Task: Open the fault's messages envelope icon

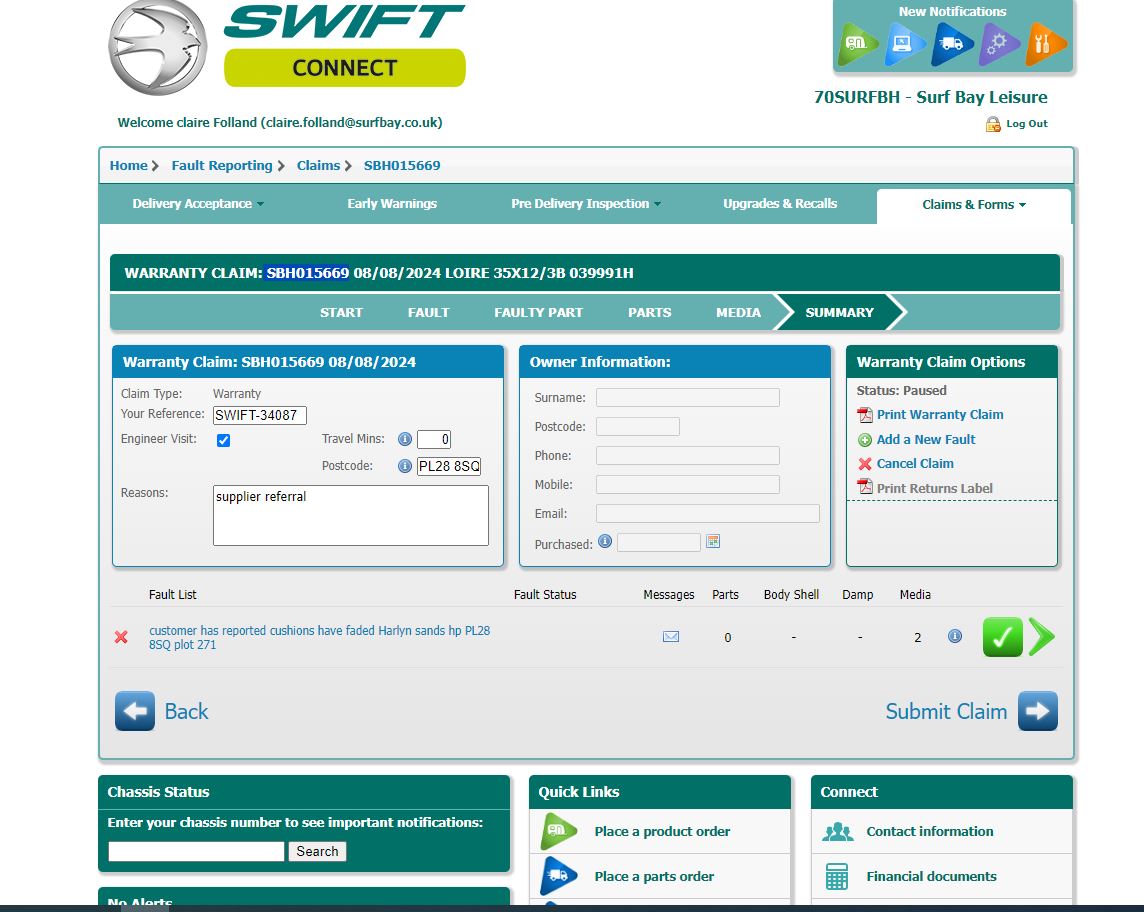Action: (671, 637)
